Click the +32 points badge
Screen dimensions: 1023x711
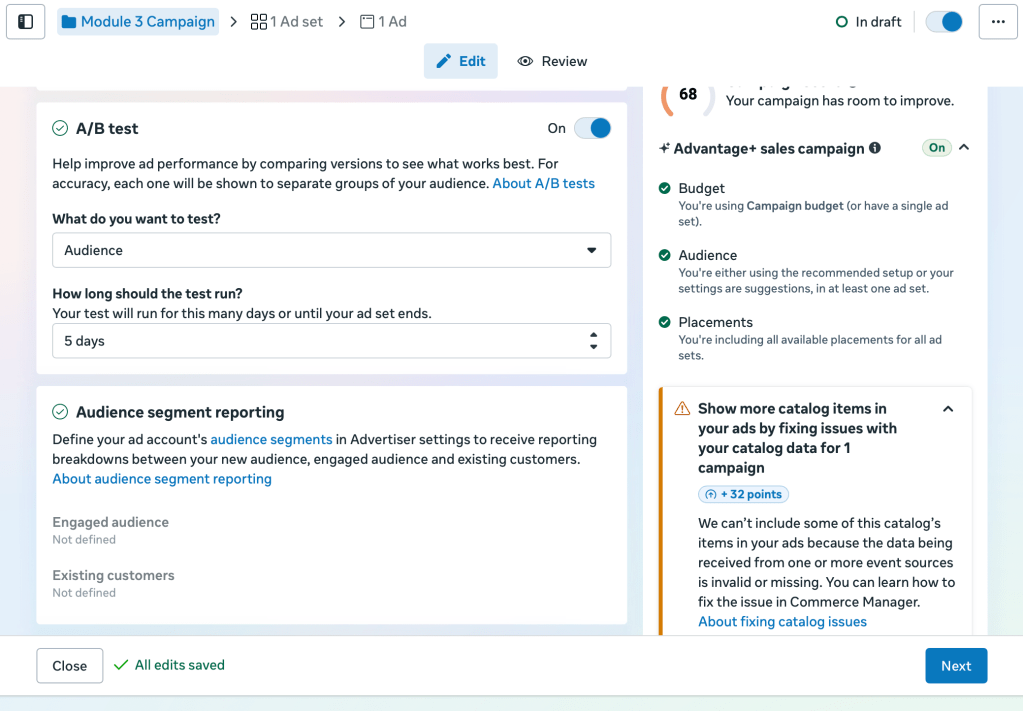743,494
